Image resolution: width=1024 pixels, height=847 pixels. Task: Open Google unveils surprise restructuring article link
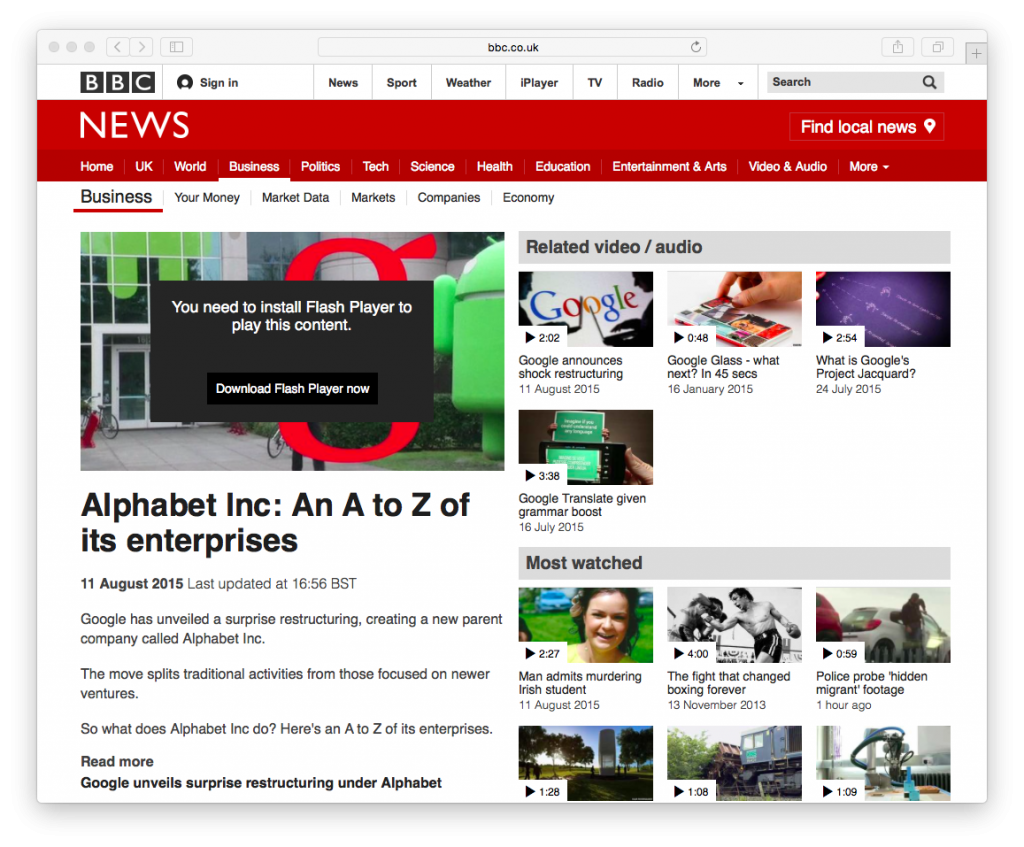(261, 782)
